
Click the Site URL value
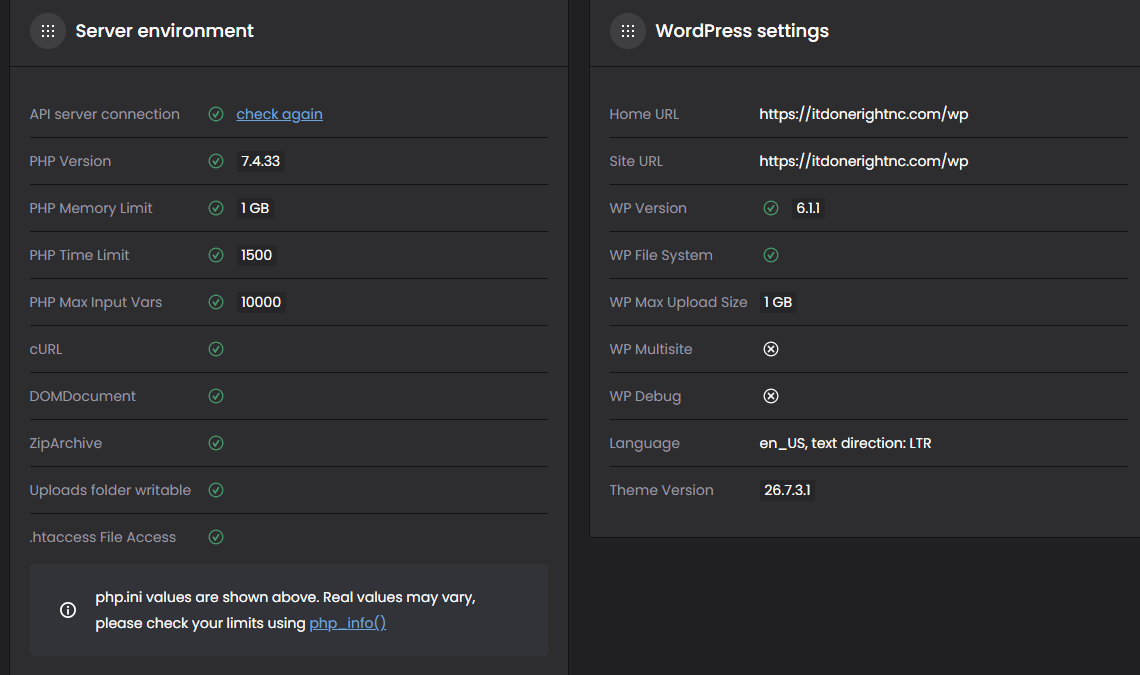(x=864, y=161)
